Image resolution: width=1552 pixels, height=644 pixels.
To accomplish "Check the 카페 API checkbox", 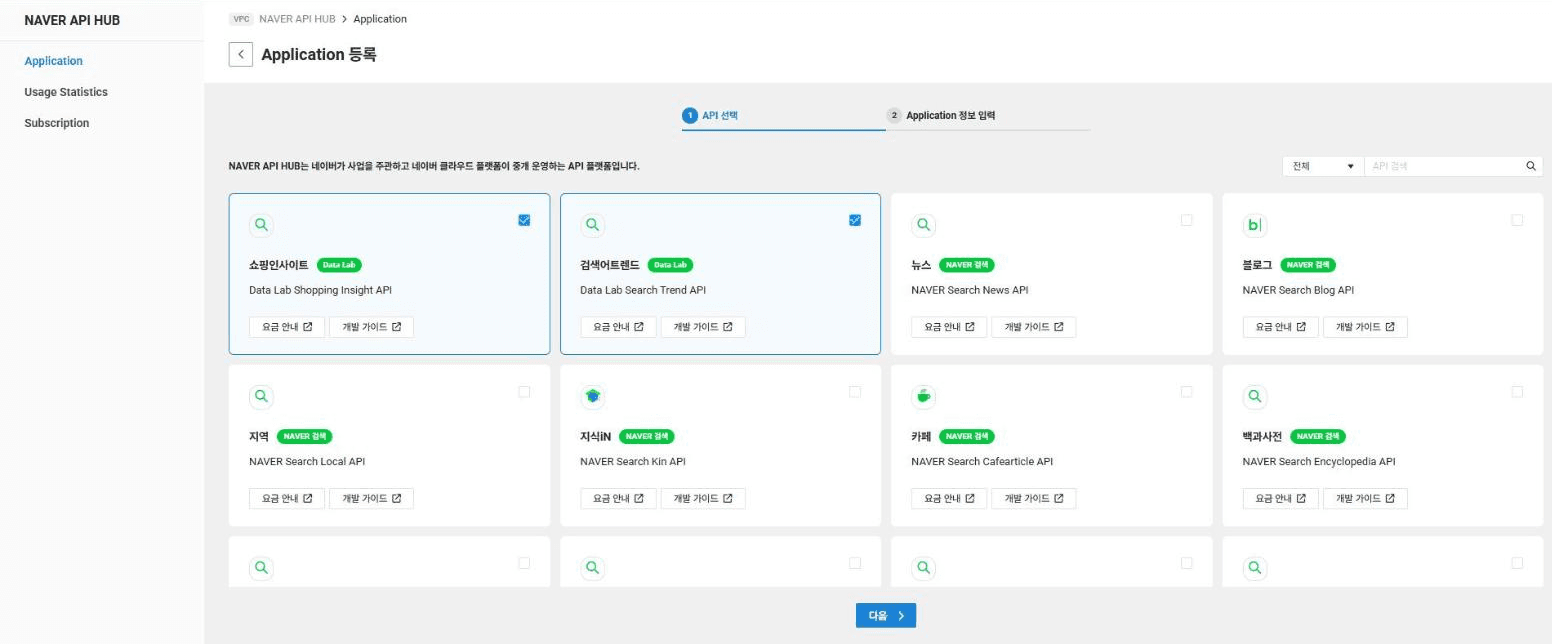I will coord(1187,392).
